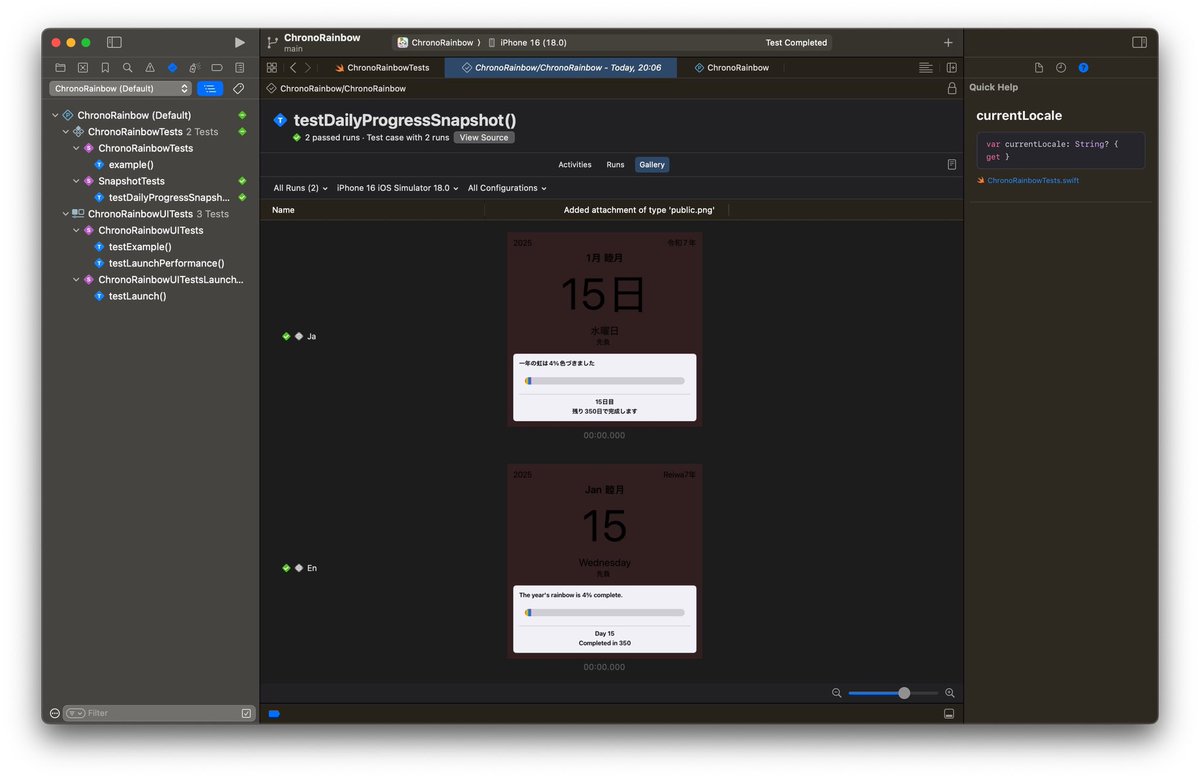
Task: Toggle the navigator sidebar visibility
Action: [114, 42]
